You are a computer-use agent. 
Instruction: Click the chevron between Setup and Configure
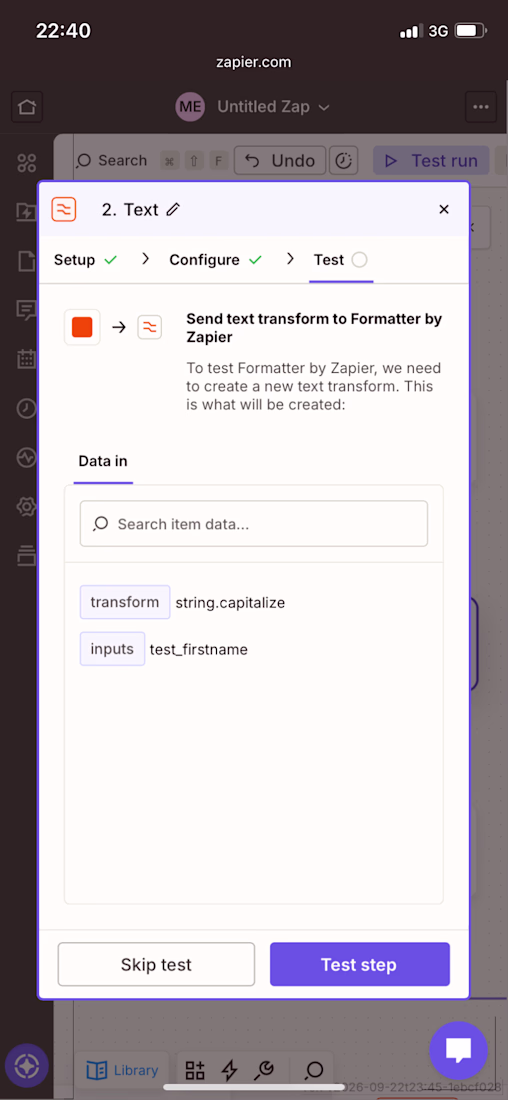(x=145, y=259)
